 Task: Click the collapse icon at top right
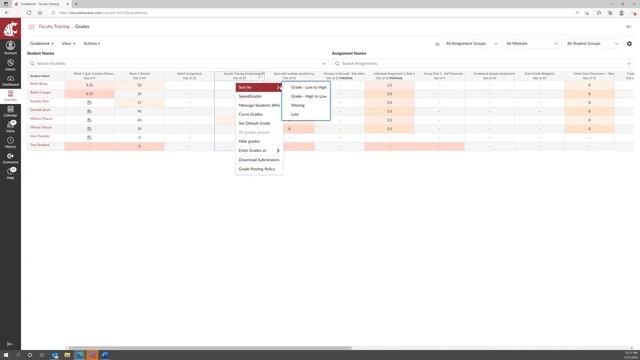pyautogui.click(x=629, y=27)
